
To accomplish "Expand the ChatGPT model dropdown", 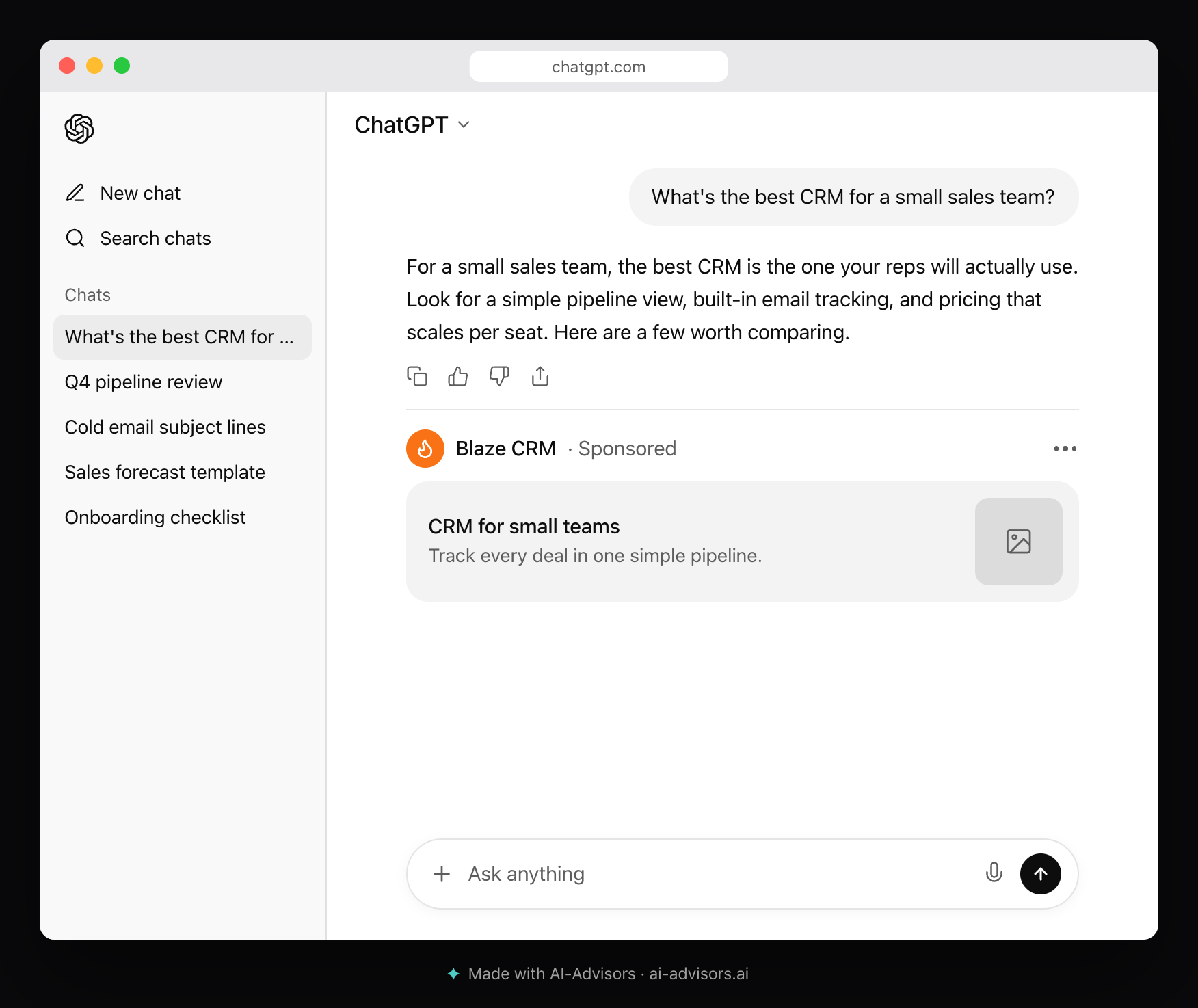I will click(x=412, y=125).
